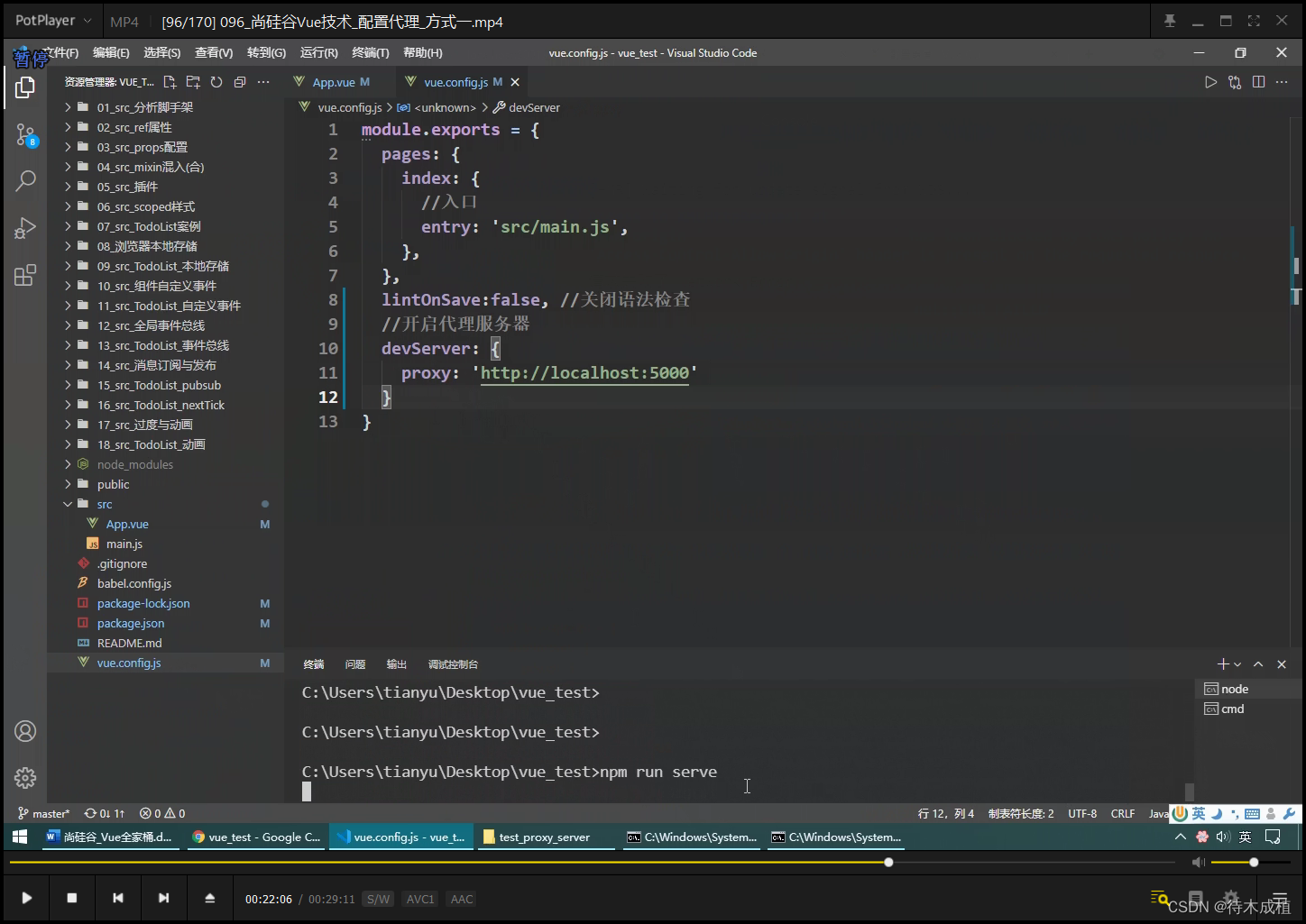1306x924 pixels.
Task: Expand the 18_src_TodoList_动画 folder
Action: coord(165,444)
